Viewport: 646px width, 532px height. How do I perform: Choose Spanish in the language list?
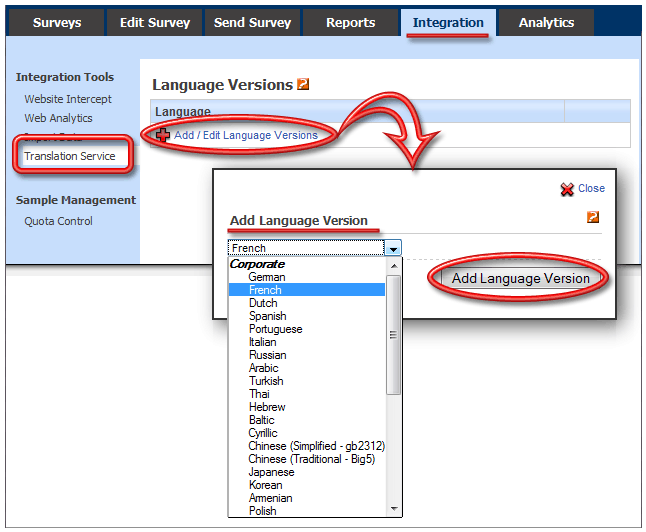[x=267, y=316]
